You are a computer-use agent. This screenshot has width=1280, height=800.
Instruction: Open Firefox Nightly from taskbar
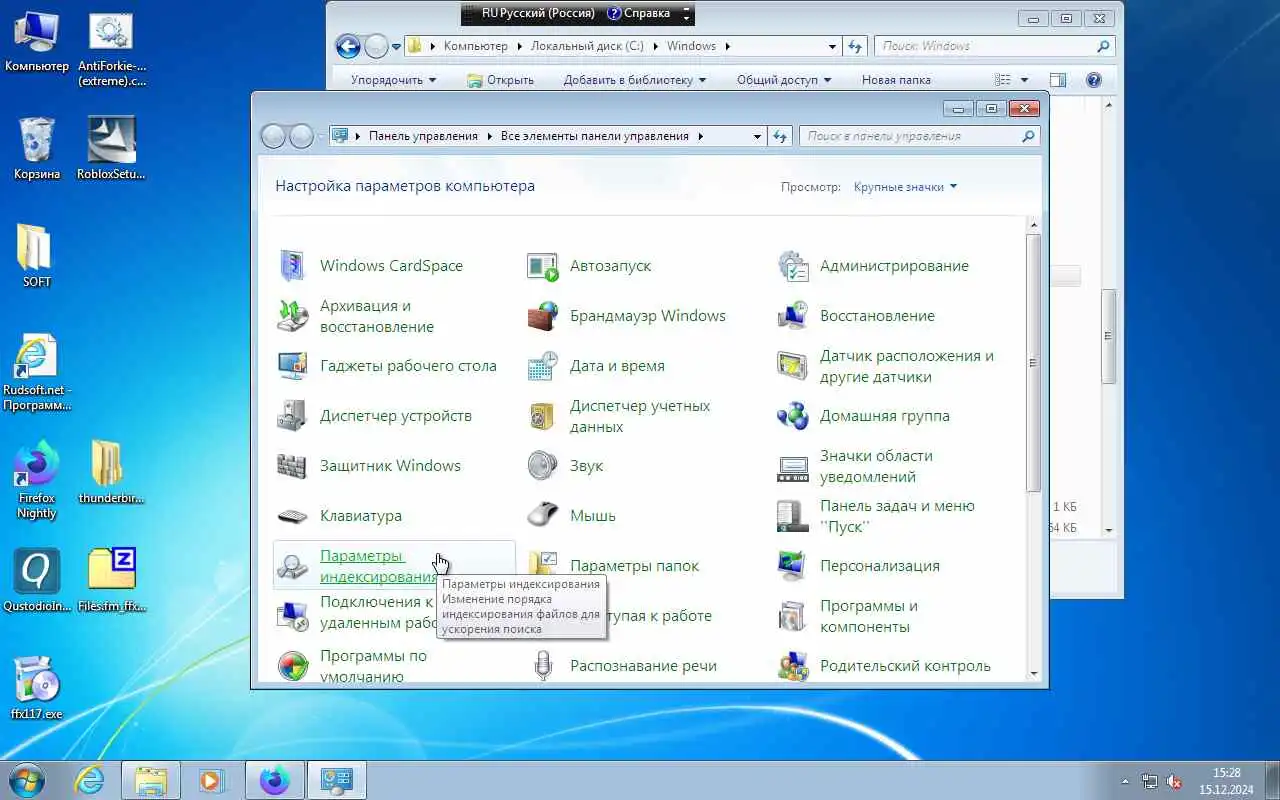274,780
